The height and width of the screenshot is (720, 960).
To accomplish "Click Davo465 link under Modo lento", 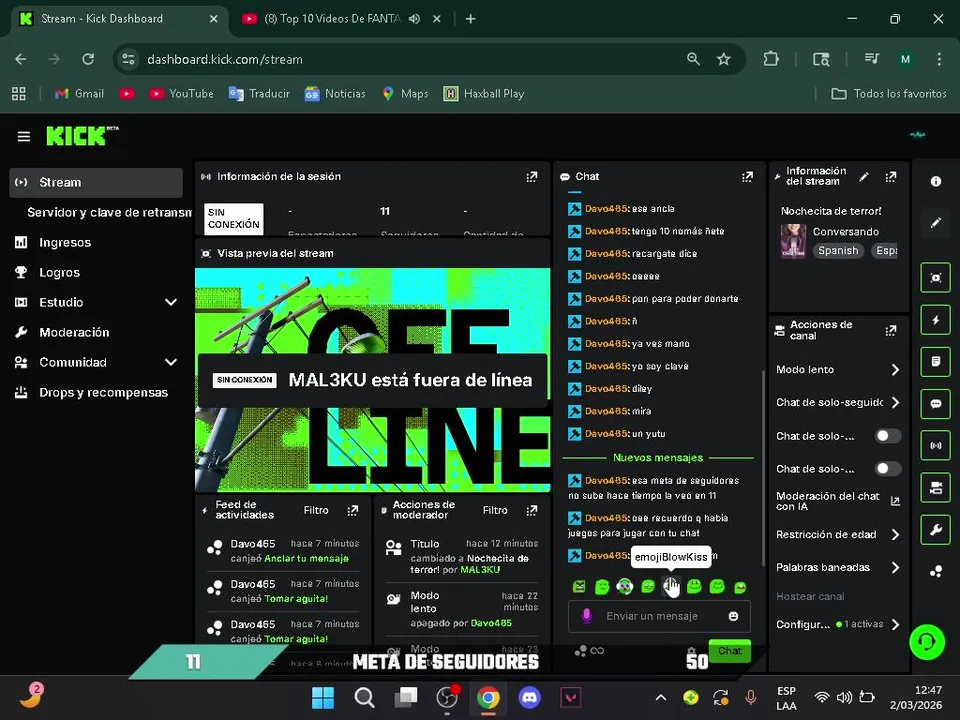I will point(490,623).
